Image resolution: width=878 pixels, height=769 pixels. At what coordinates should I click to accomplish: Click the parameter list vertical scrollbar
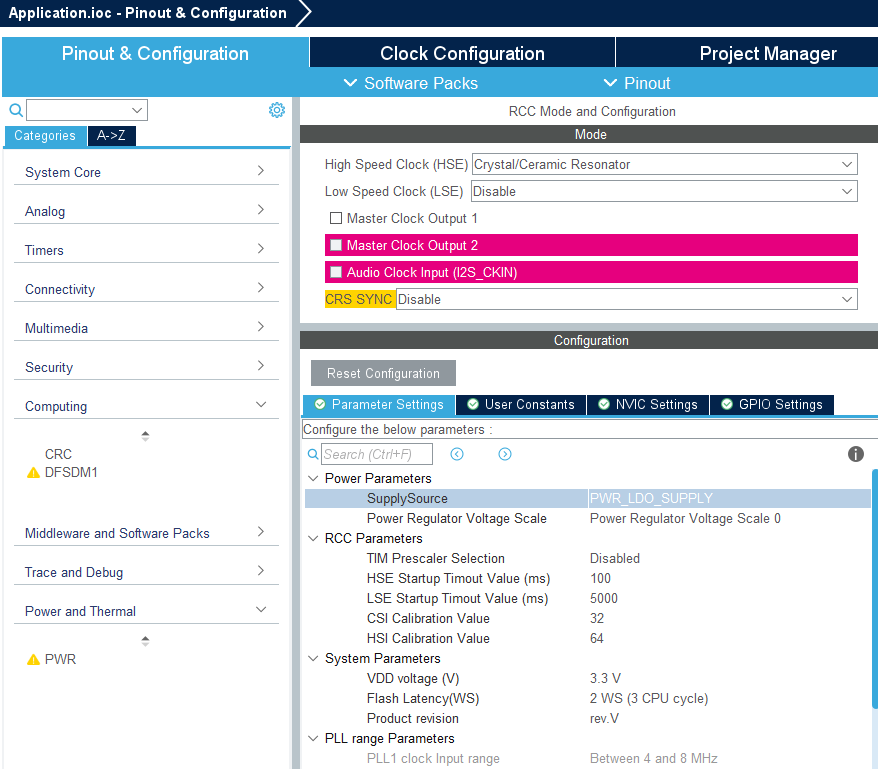[875, 588]
